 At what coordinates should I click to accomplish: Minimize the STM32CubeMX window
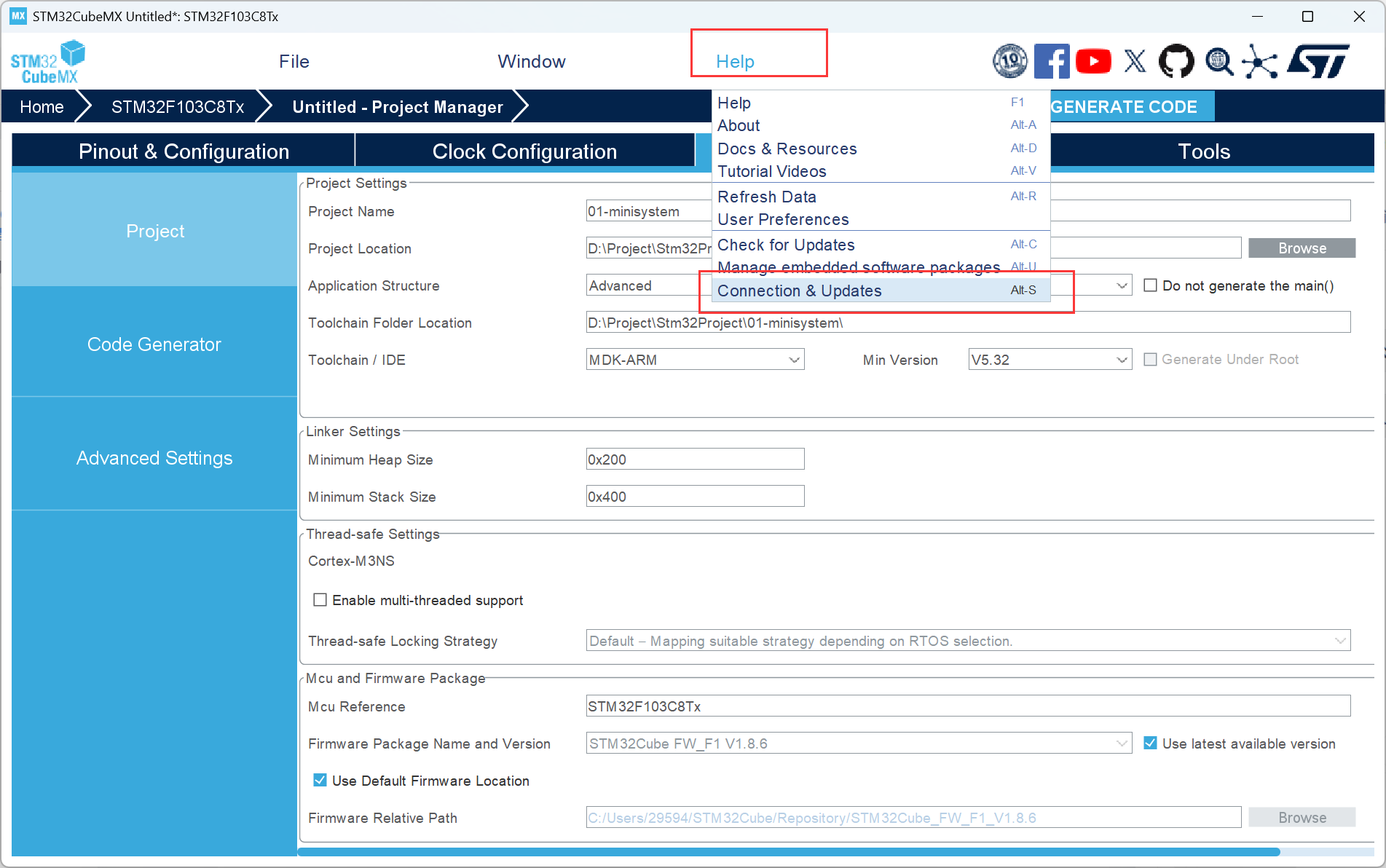coord(1256,16)
